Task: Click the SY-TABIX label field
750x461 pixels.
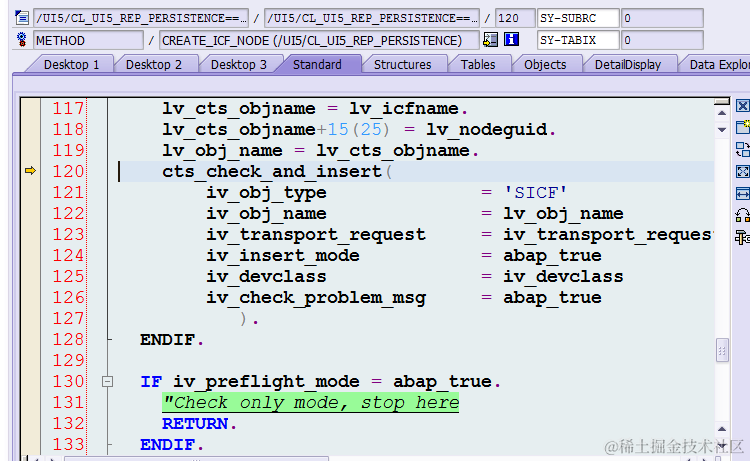Action: 578,40
